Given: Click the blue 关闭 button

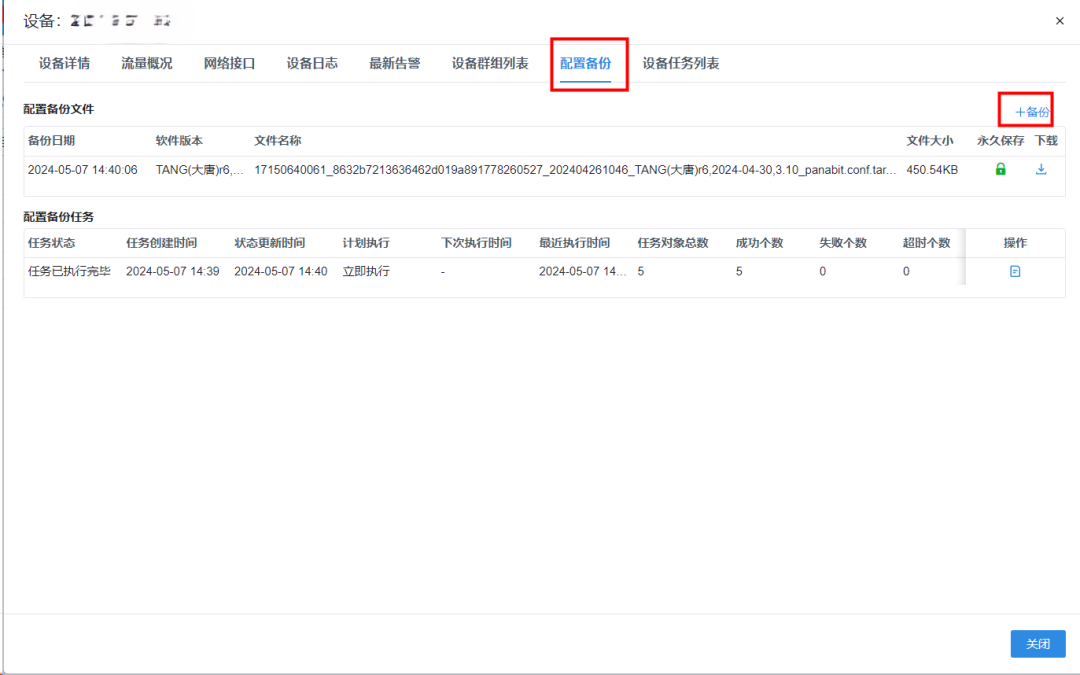Looking at the screenshot, I should click(x=1038, y=644).
